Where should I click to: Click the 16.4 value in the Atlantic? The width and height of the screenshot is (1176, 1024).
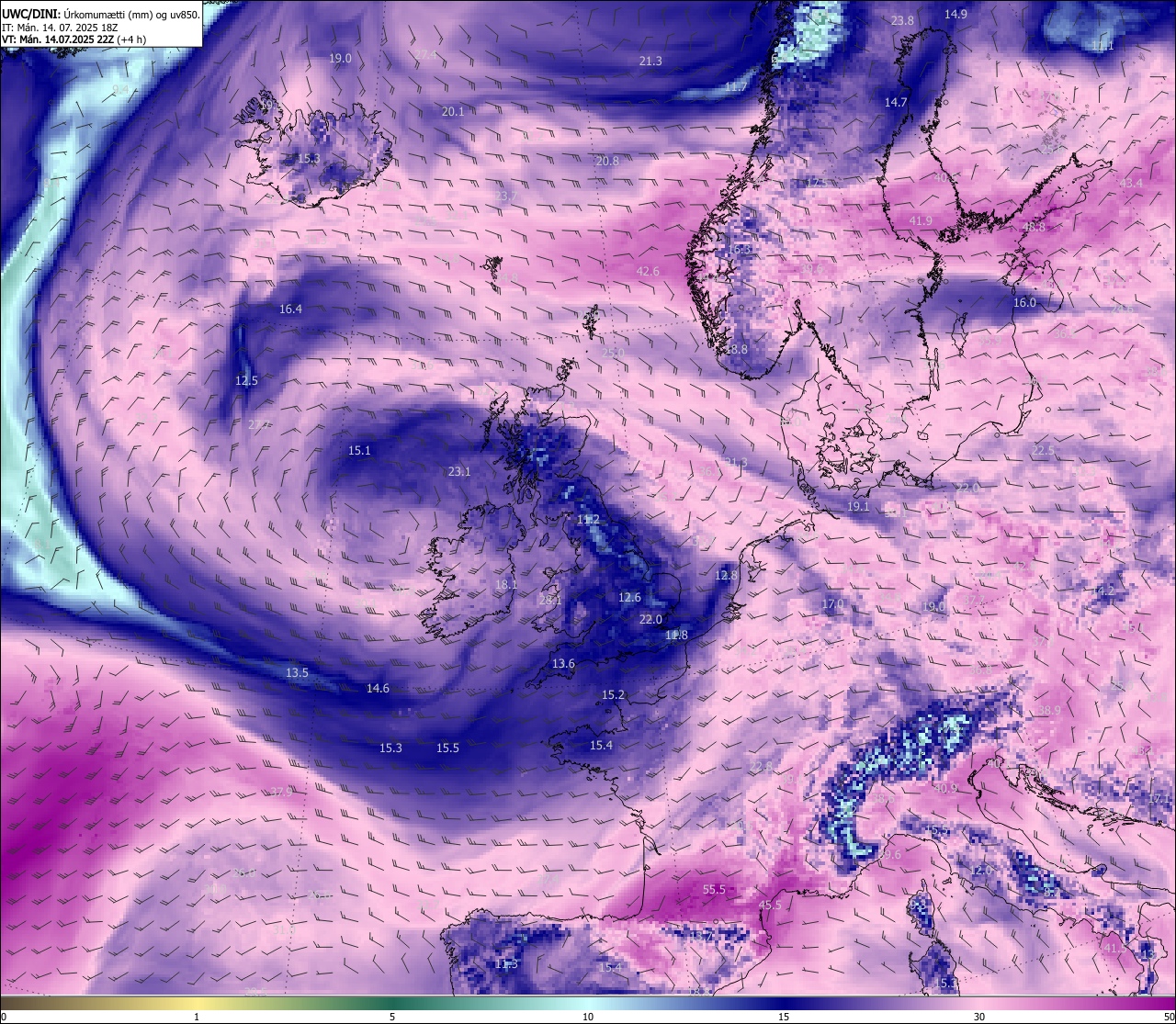coord(290,309)
